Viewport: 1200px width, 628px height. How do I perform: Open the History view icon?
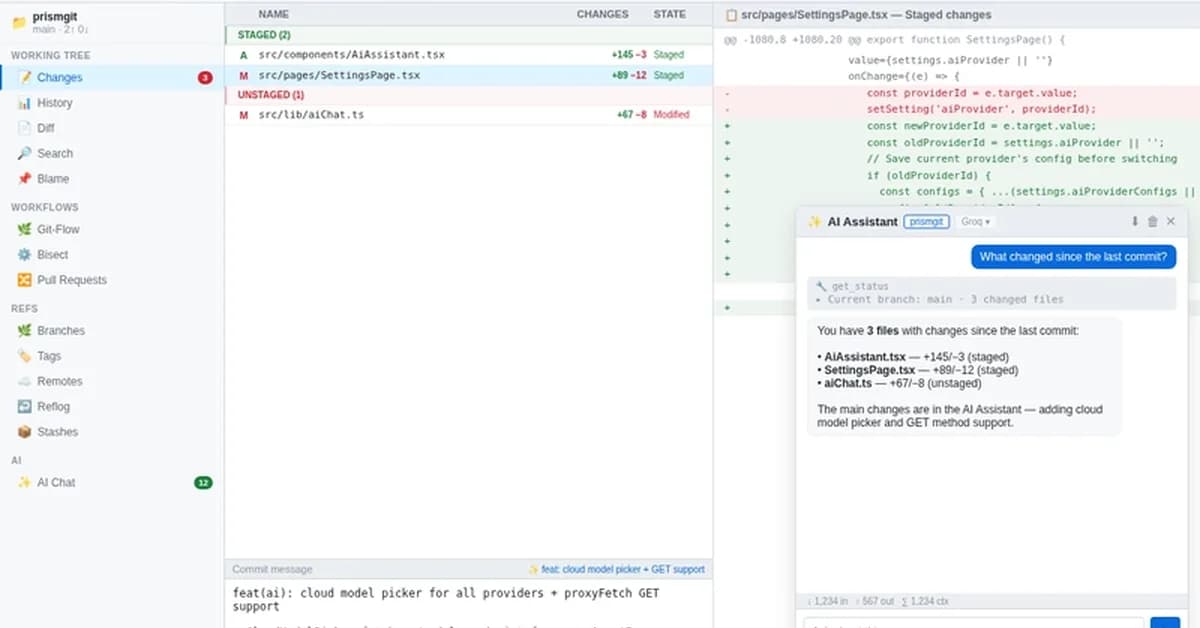[x=25, y=103]
